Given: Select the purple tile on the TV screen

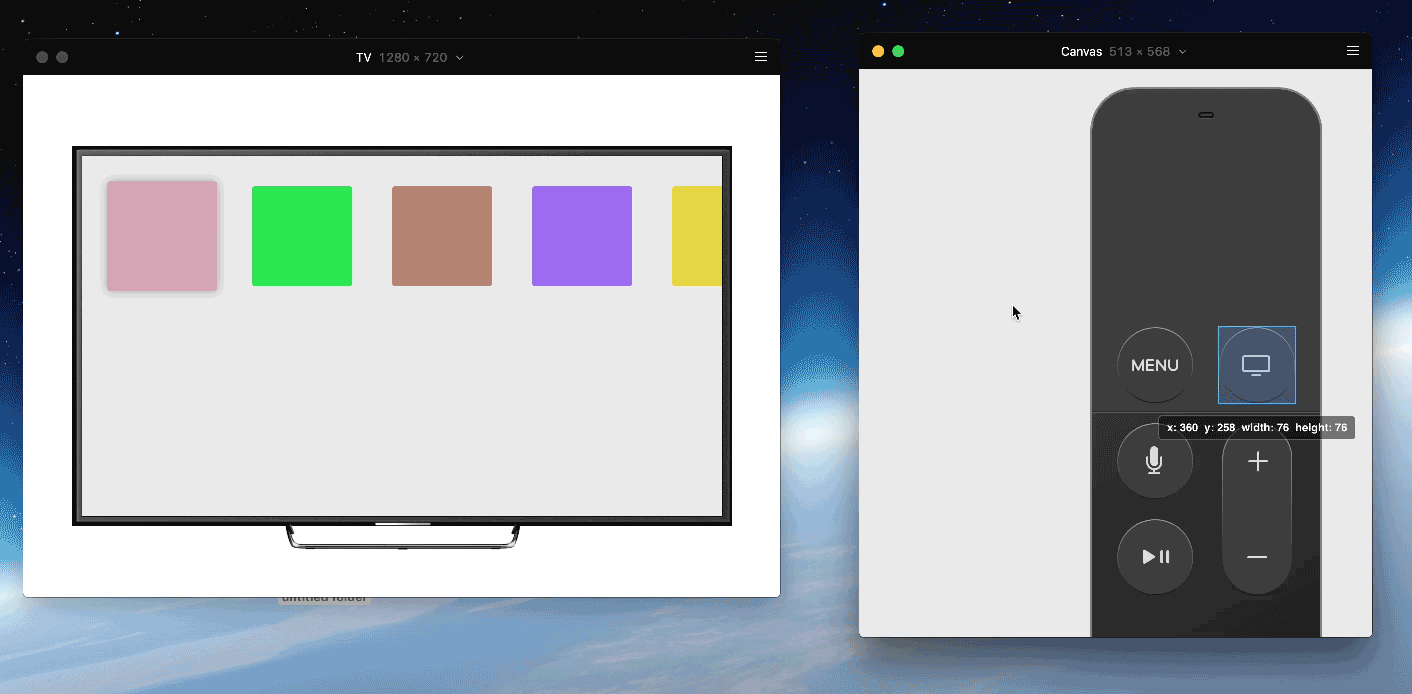Looking at the screenshot, I should (x=582, y=236).
